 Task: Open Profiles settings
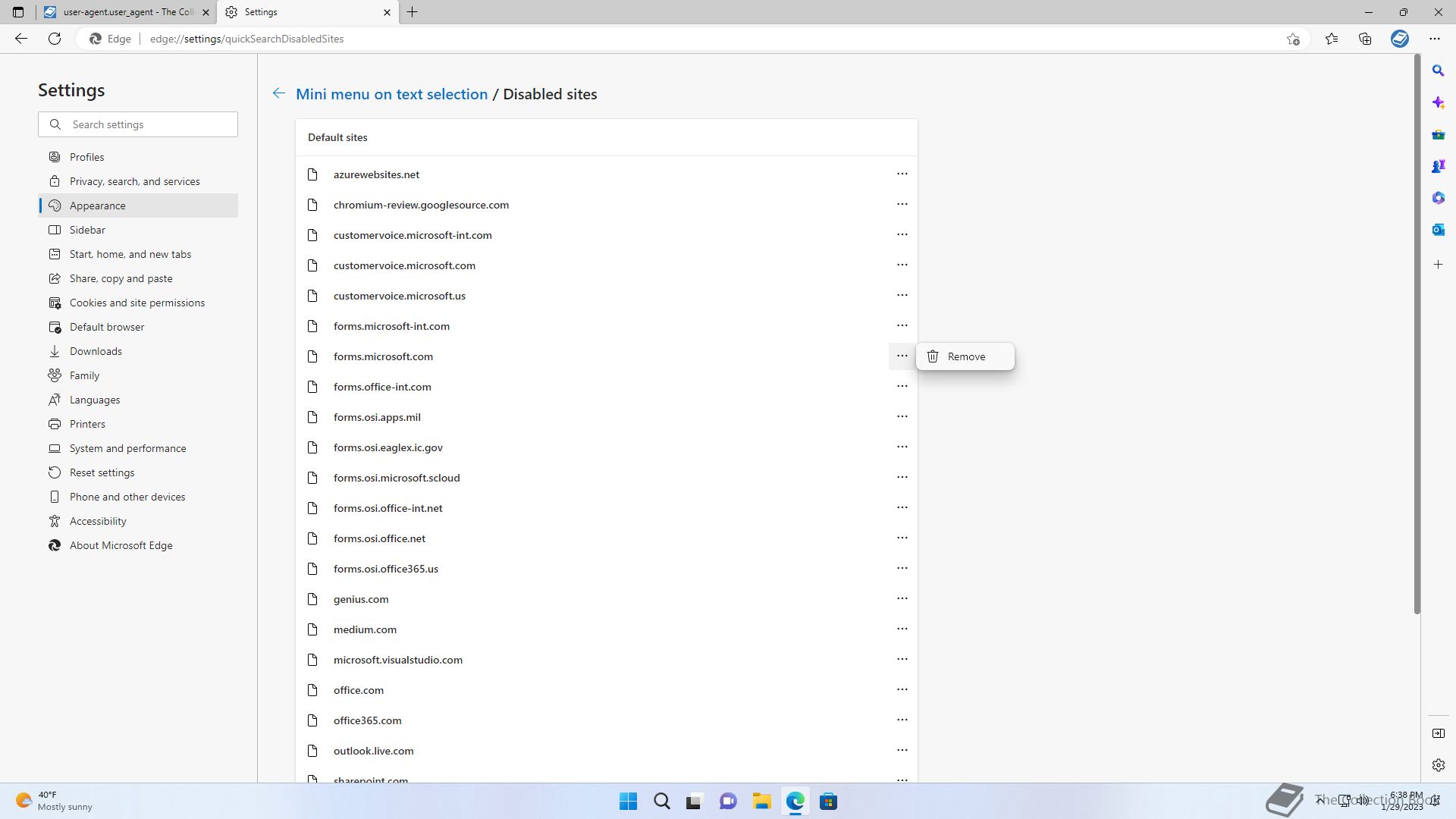(138, 157)
